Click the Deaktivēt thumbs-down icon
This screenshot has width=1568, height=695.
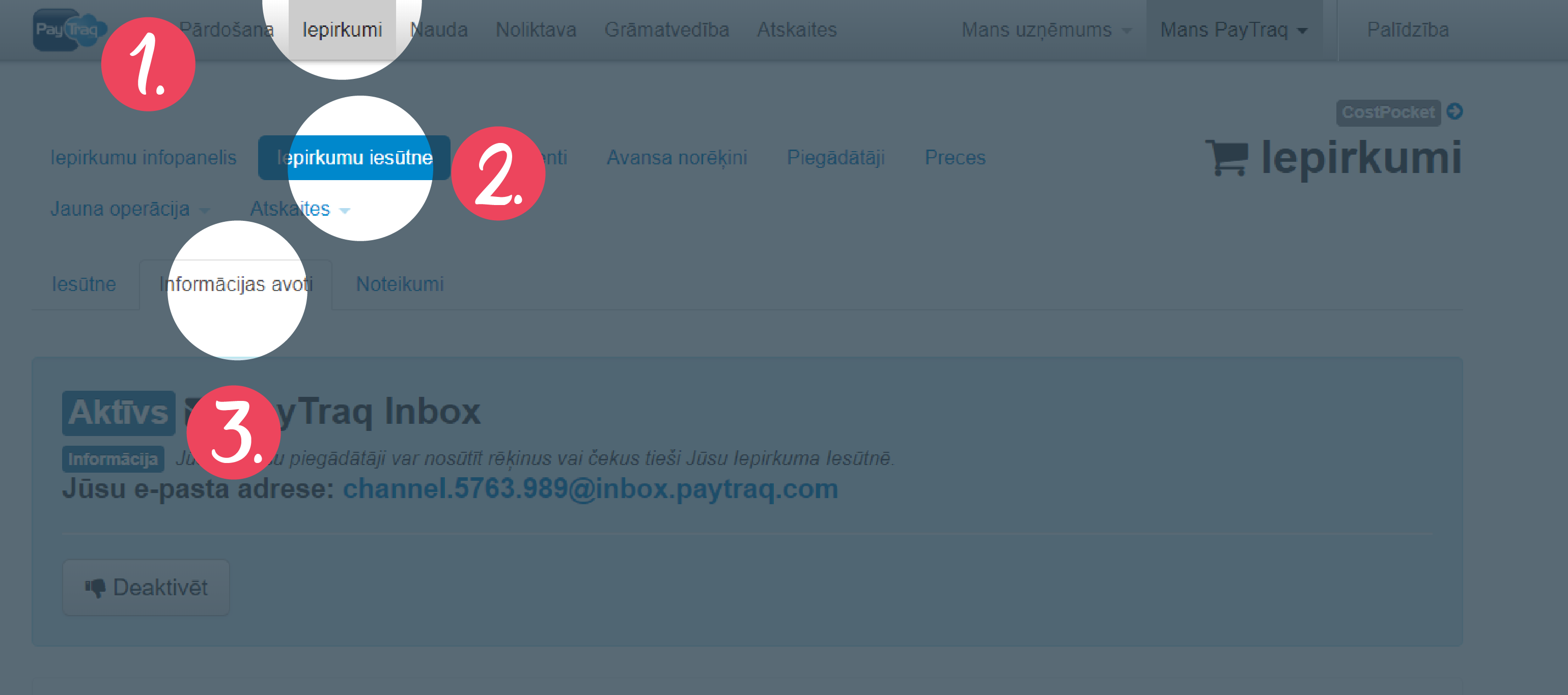(x=95, y=588)
